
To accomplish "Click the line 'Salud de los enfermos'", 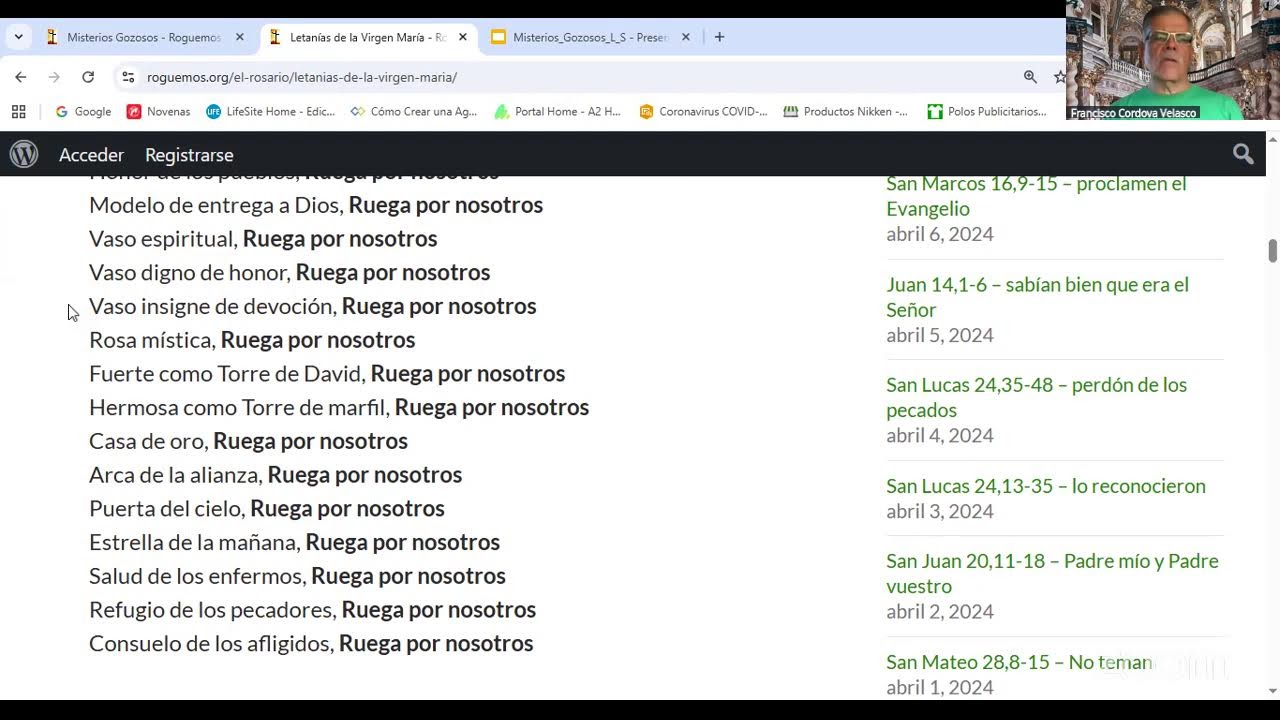I will [297, 576].
